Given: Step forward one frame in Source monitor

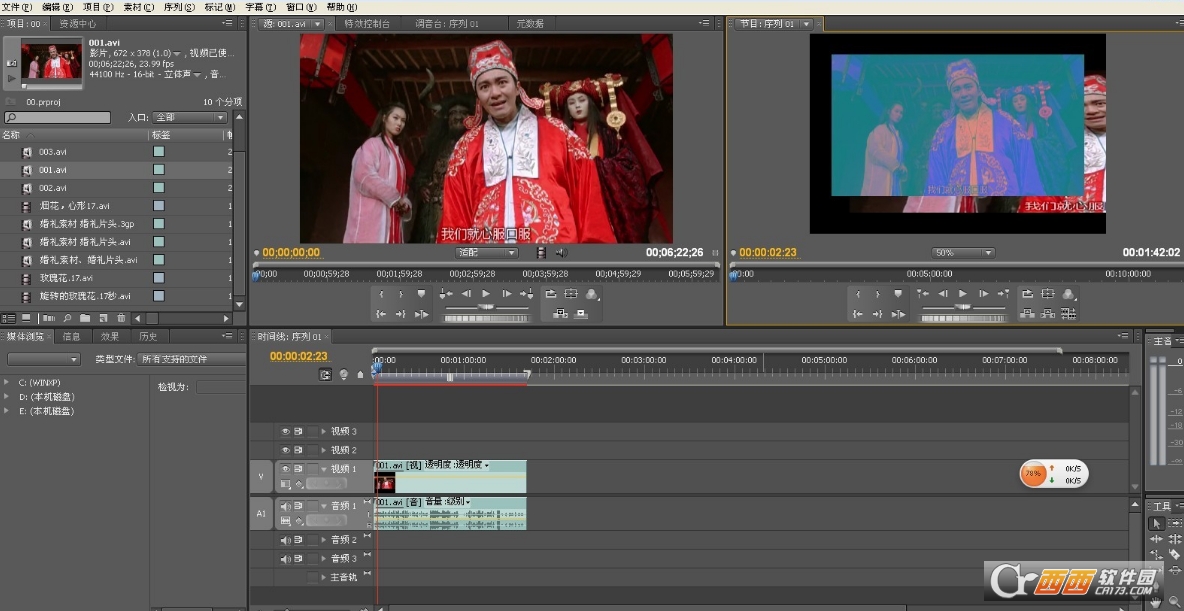Looking at the screenshot, I should pos(507,293).
